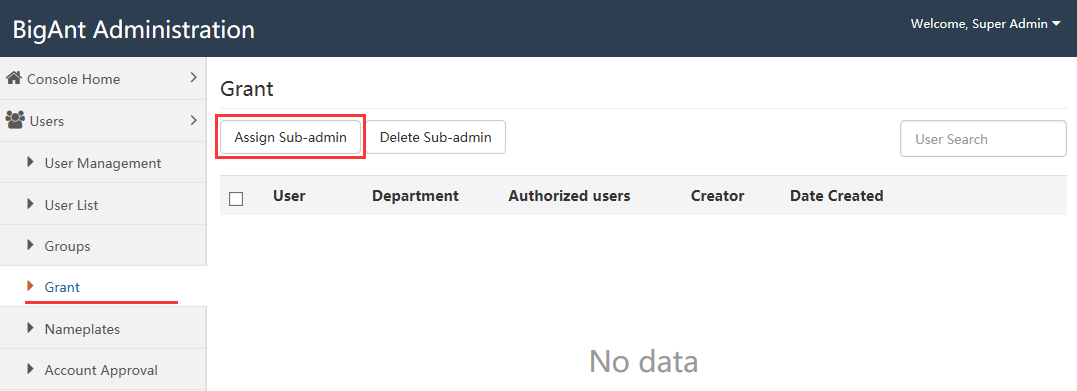Click the Users group icon
This screenshot has width=1077, height=391.
click(15, 120)
